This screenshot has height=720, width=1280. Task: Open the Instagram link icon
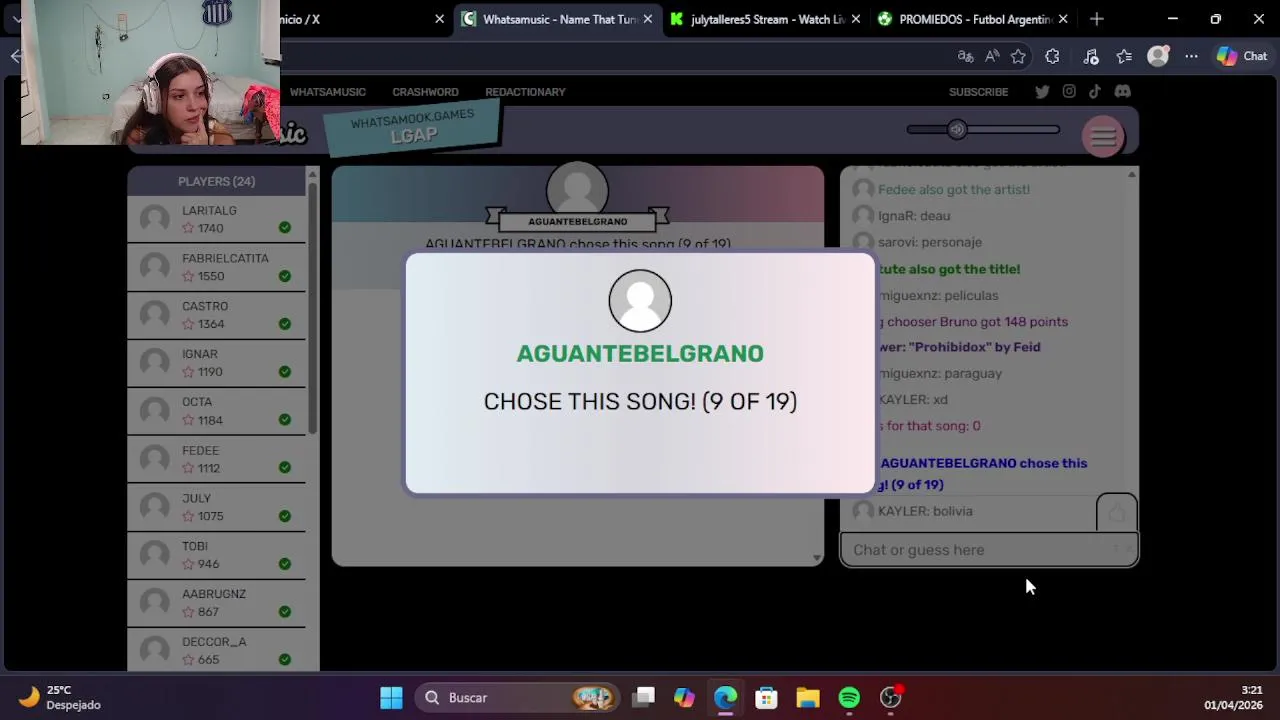tap(1069, 92)
